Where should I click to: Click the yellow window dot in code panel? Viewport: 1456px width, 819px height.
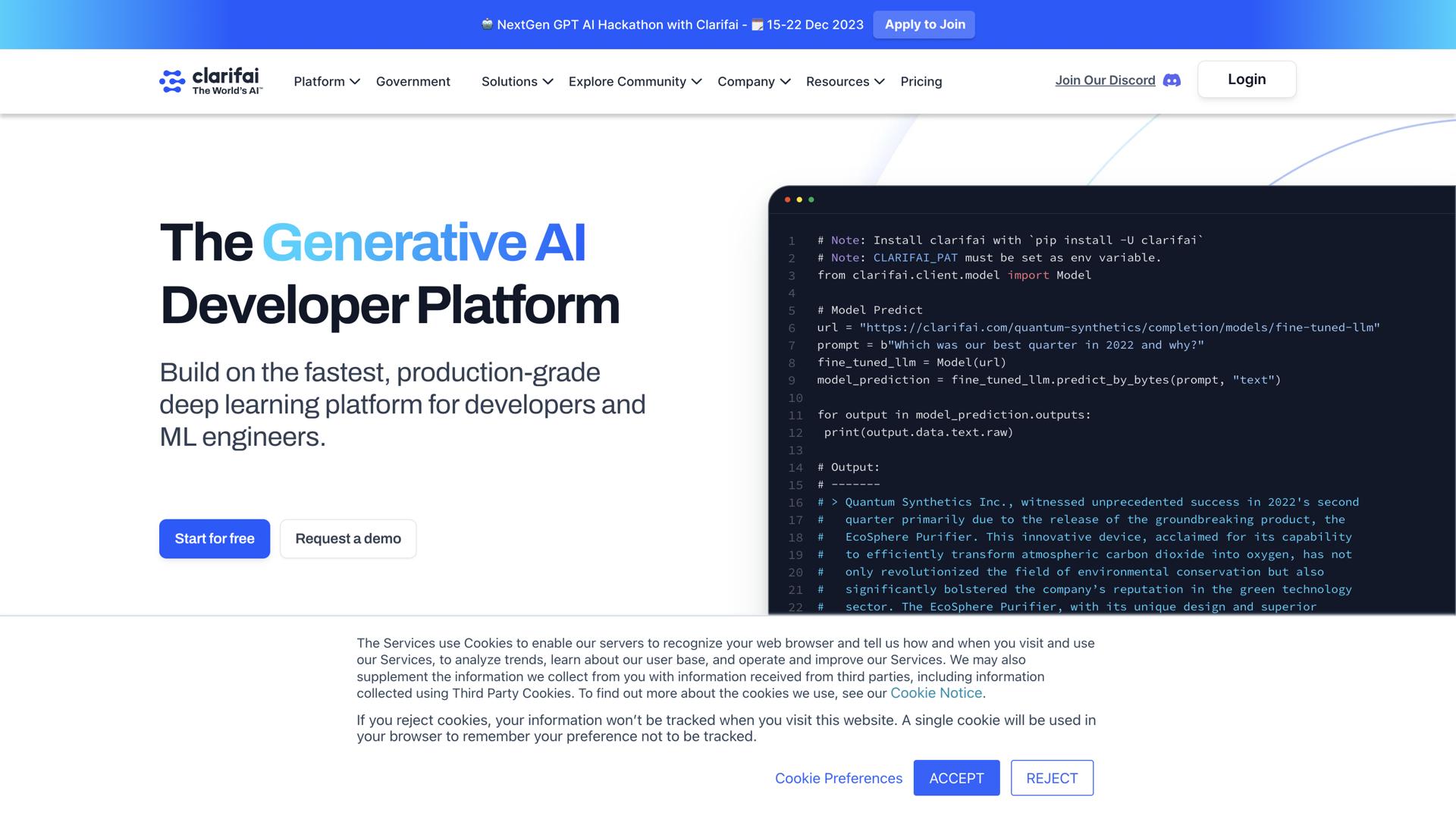799,199
